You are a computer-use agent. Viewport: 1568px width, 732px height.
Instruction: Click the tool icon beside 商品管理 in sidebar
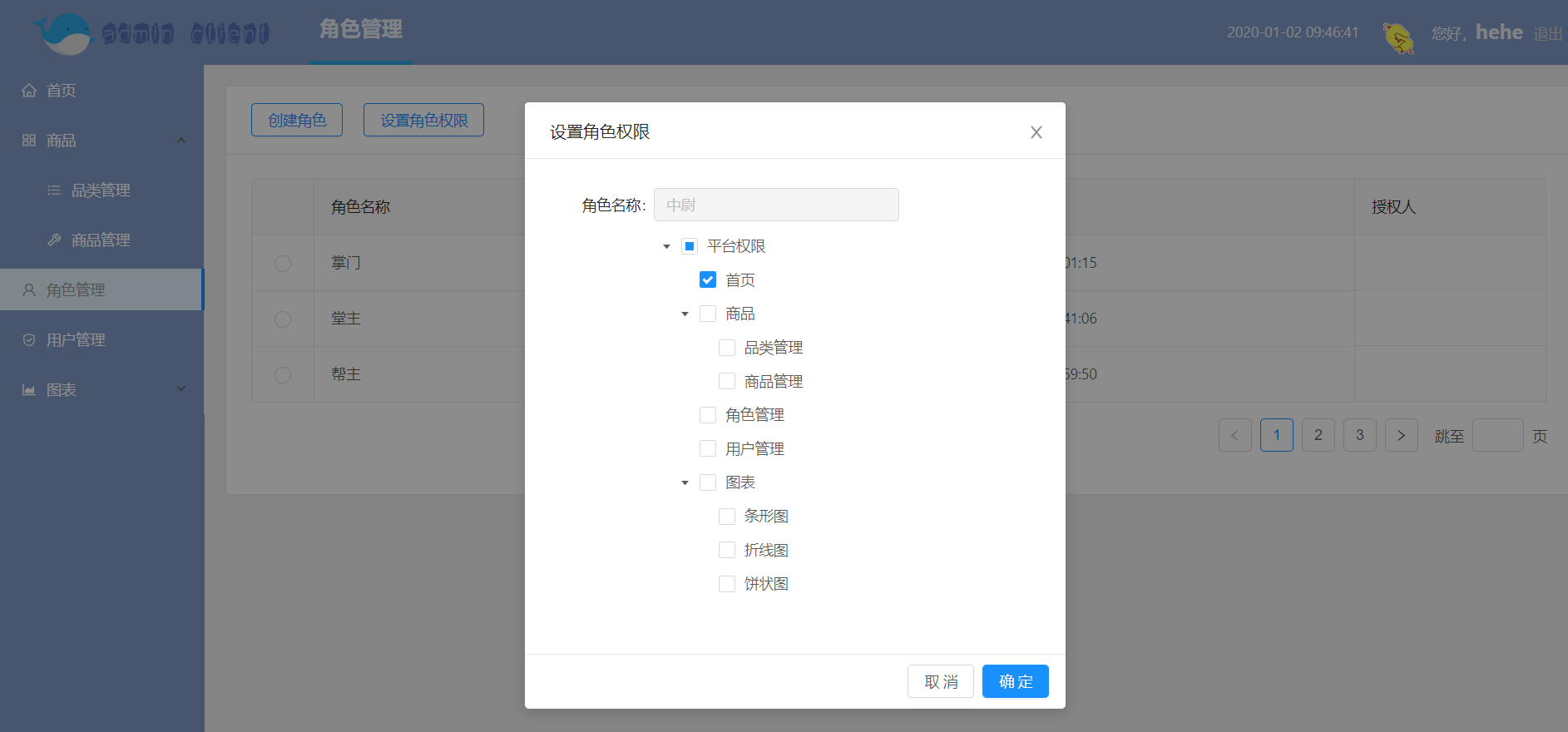(54, 240)
